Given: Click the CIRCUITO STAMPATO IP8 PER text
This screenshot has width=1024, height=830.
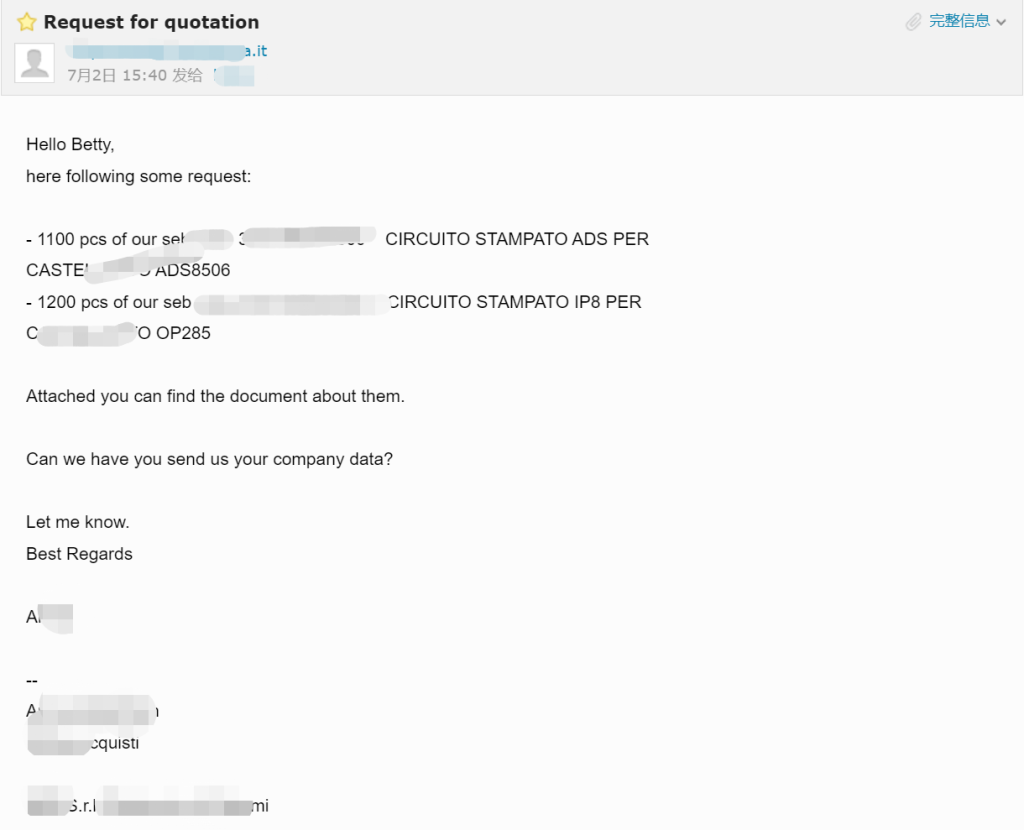Looking at the screenshot, I should pyautogui.click(x=515, y=302).
